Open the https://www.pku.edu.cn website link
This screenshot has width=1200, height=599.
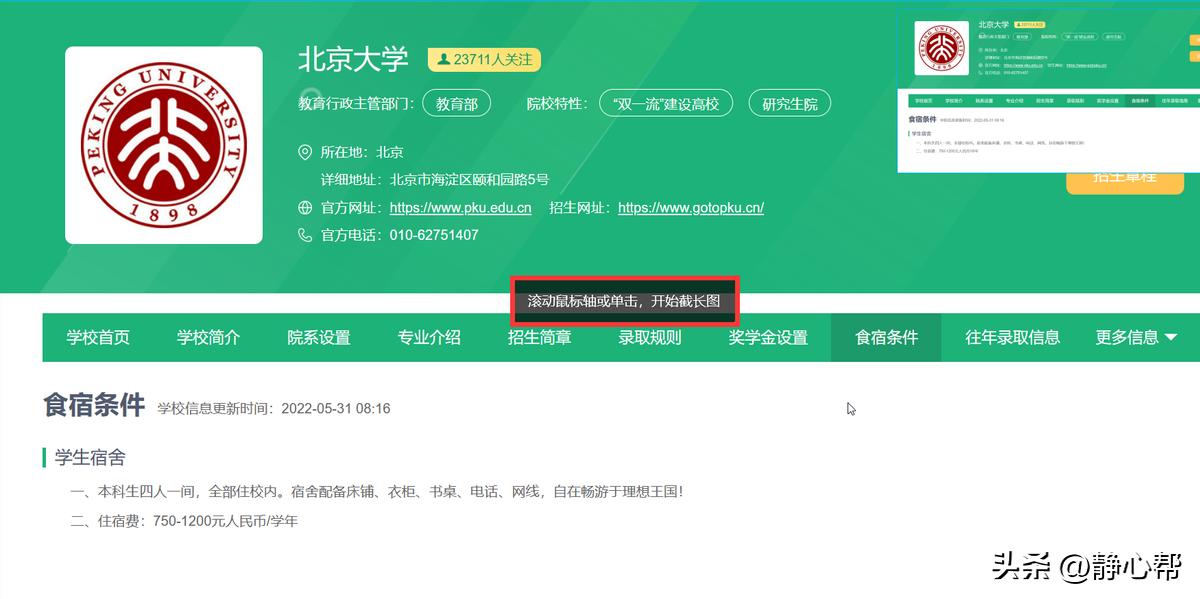tap(460, 207)
